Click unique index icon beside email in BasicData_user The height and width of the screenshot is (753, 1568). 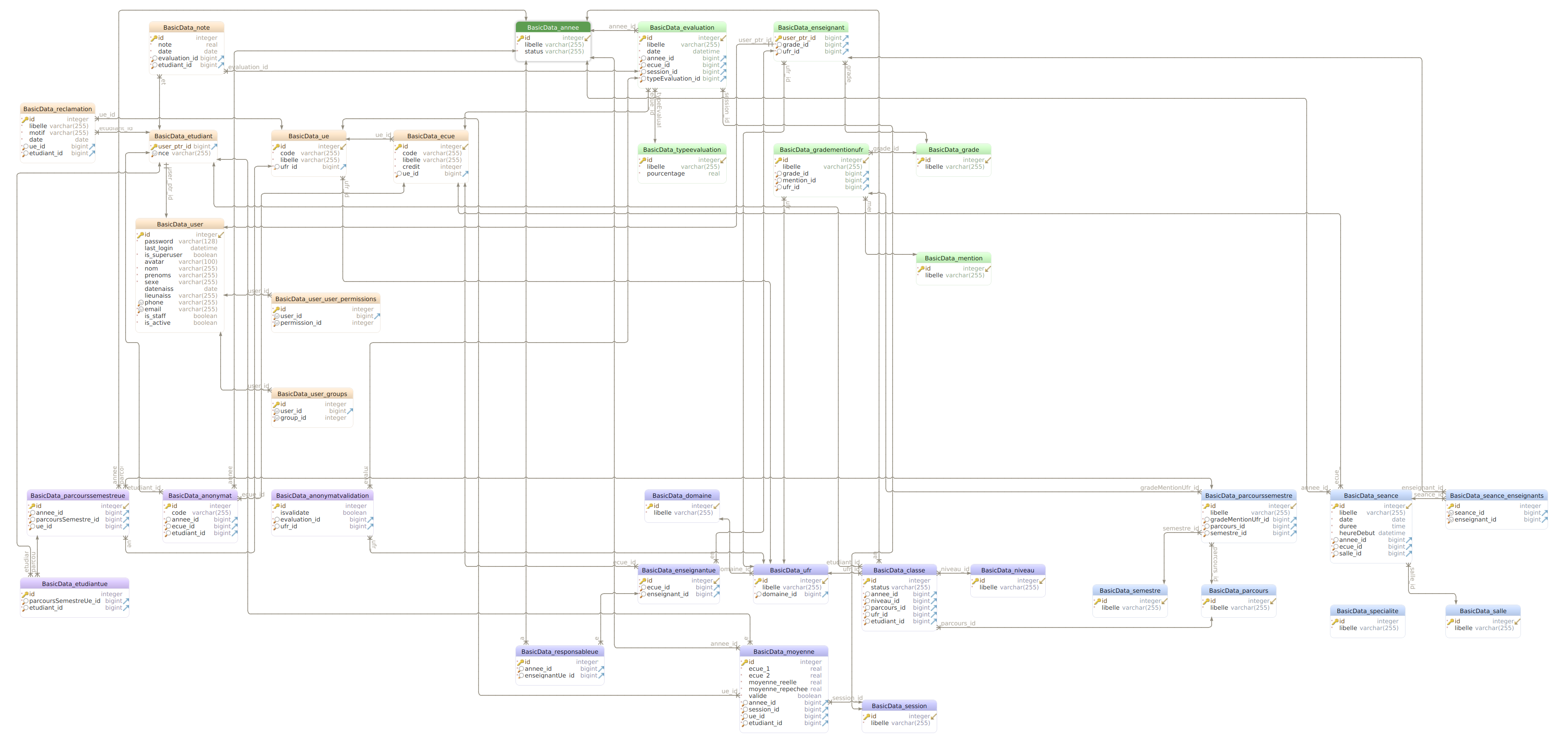point(140,309)
